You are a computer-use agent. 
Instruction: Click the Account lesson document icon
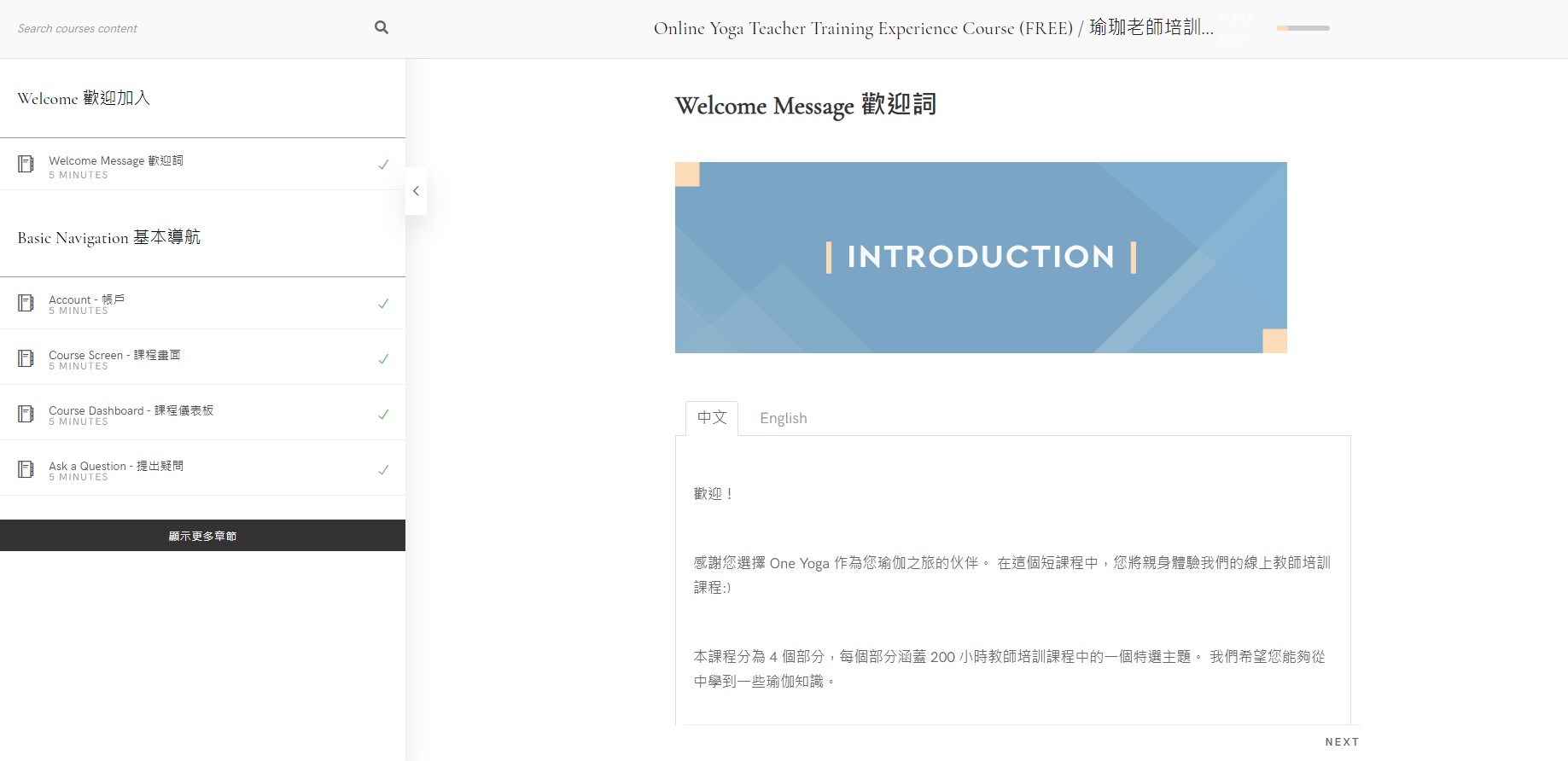point(26,302)
